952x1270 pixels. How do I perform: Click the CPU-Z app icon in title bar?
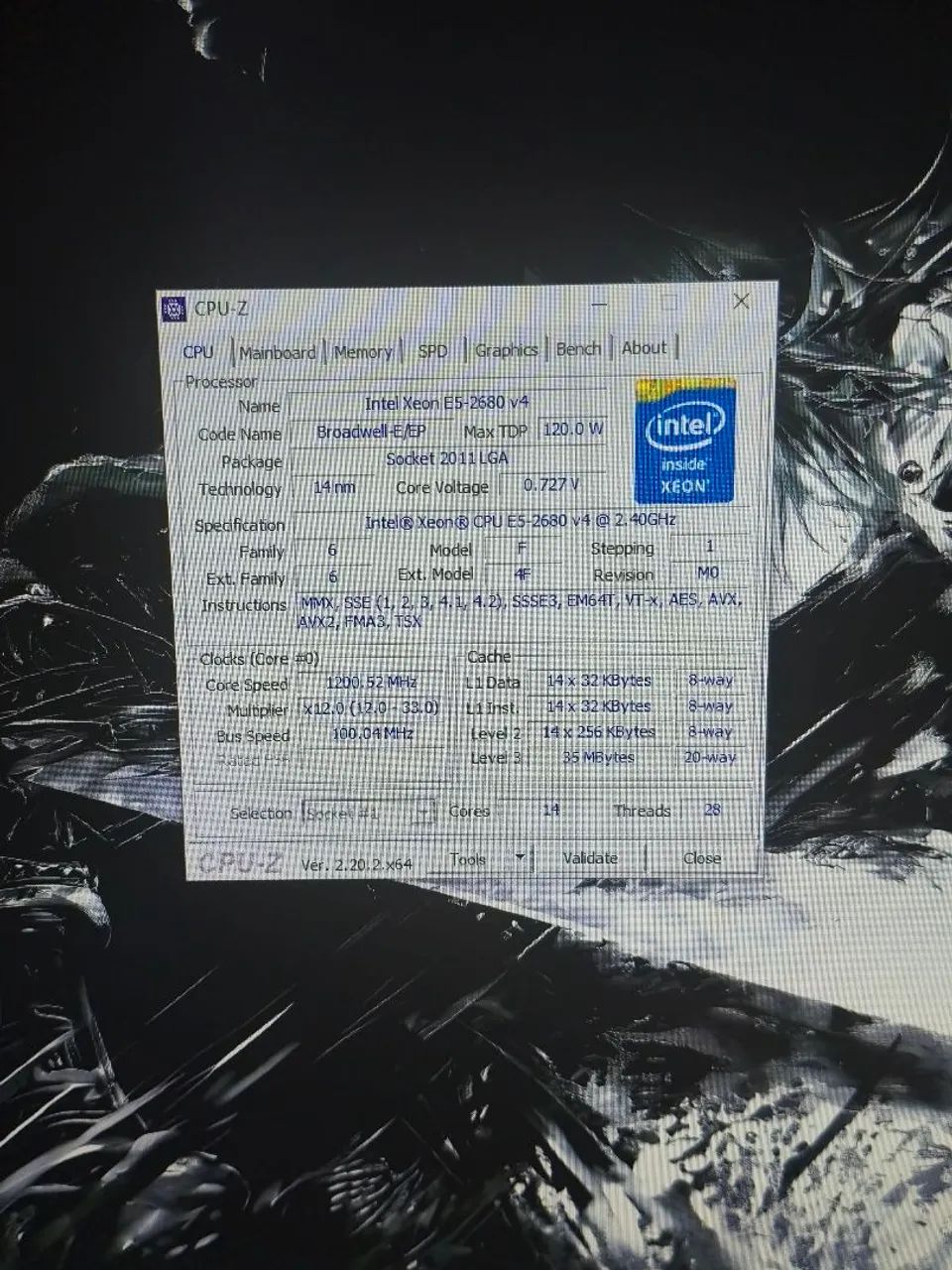tap(174, 309)
